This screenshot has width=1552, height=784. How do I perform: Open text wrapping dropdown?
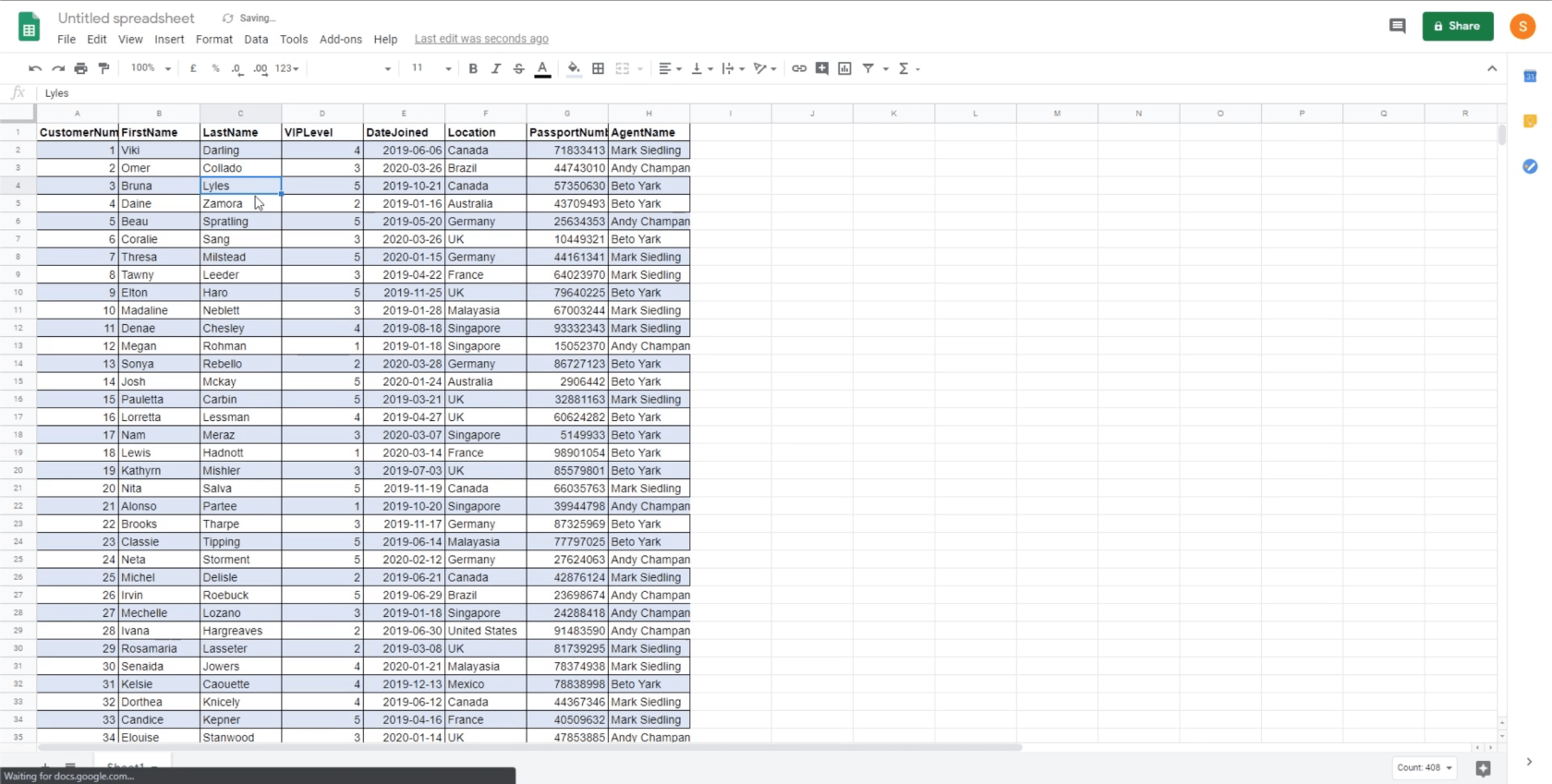(734, 68)
